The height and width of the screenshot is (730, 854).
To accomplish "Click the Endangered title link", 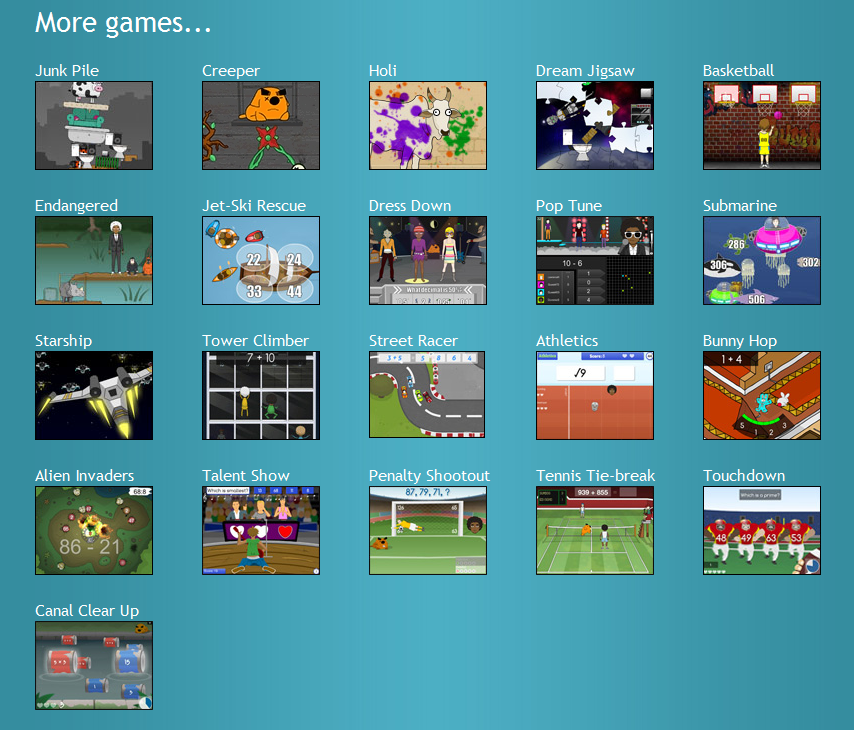I will tap(76, 206).
